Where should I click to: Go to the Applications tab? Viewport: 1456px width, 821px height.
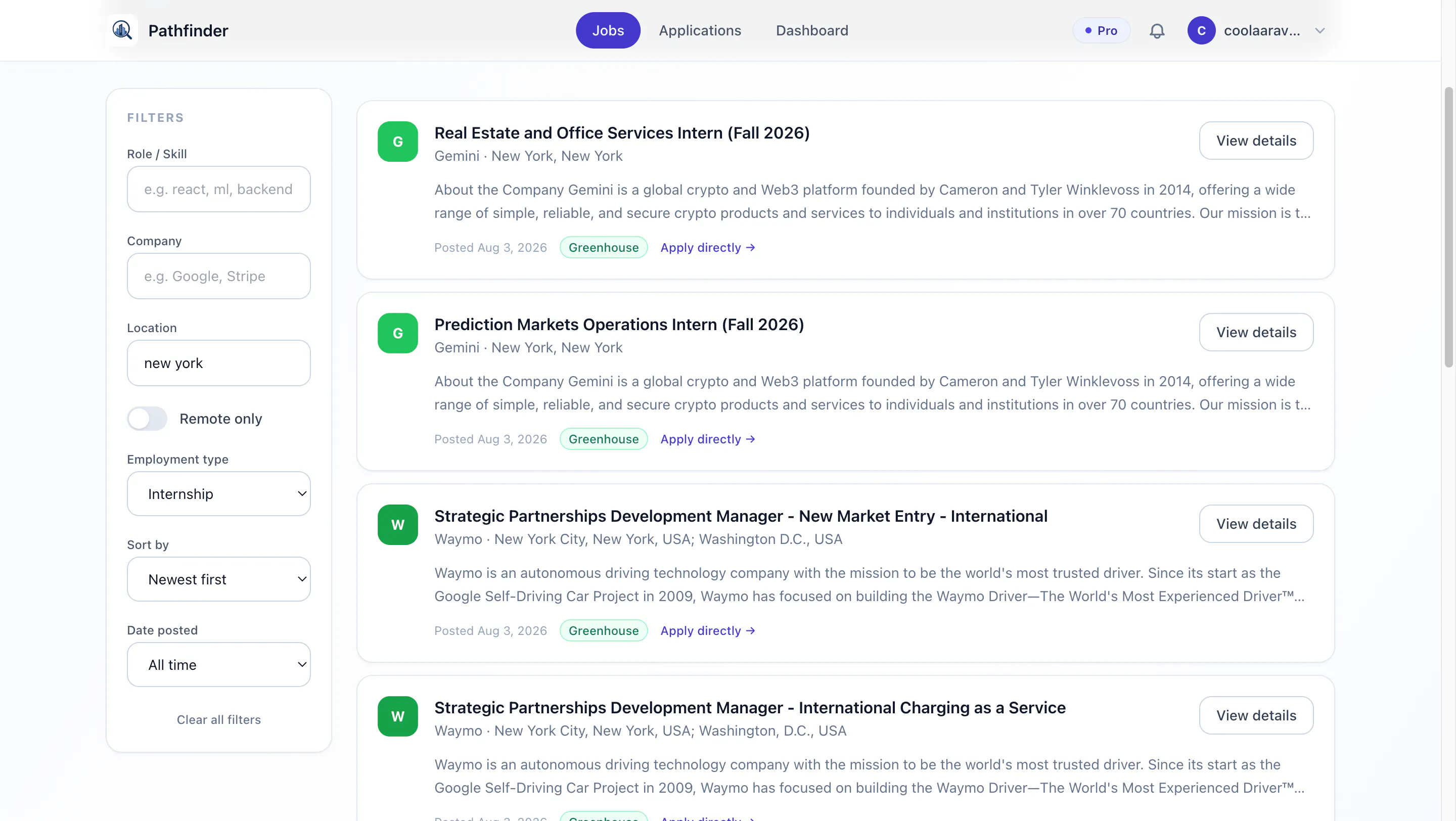pyautogui.click(x=700, y=30)
